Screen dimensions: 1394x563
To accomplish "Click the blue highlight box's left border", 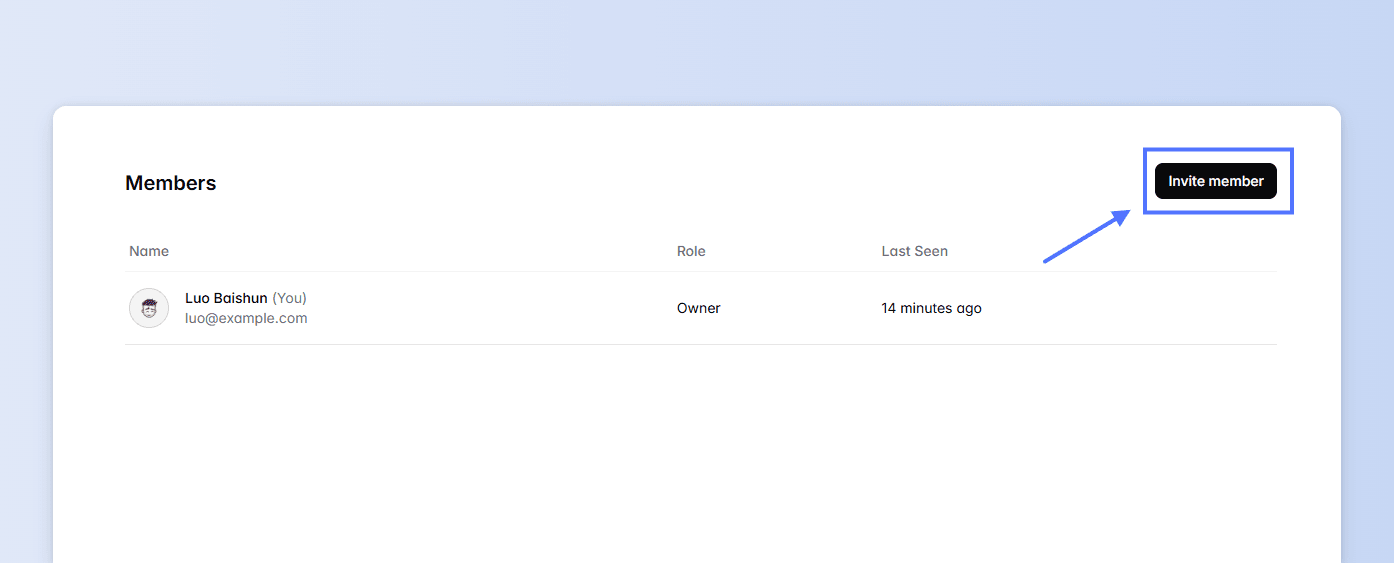I will (x=1145, y=181).
